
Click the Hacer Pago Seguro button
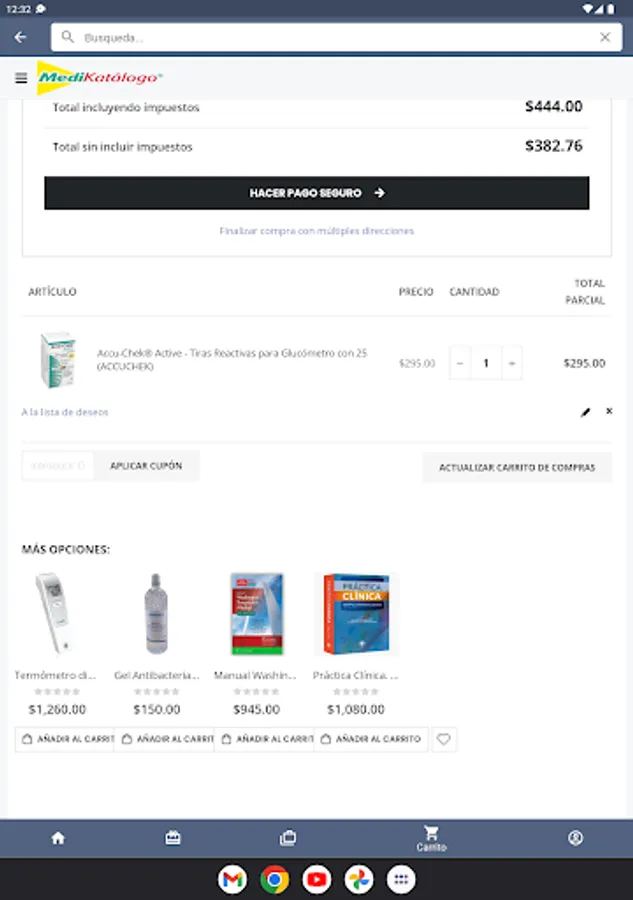[x=317, y=193]
